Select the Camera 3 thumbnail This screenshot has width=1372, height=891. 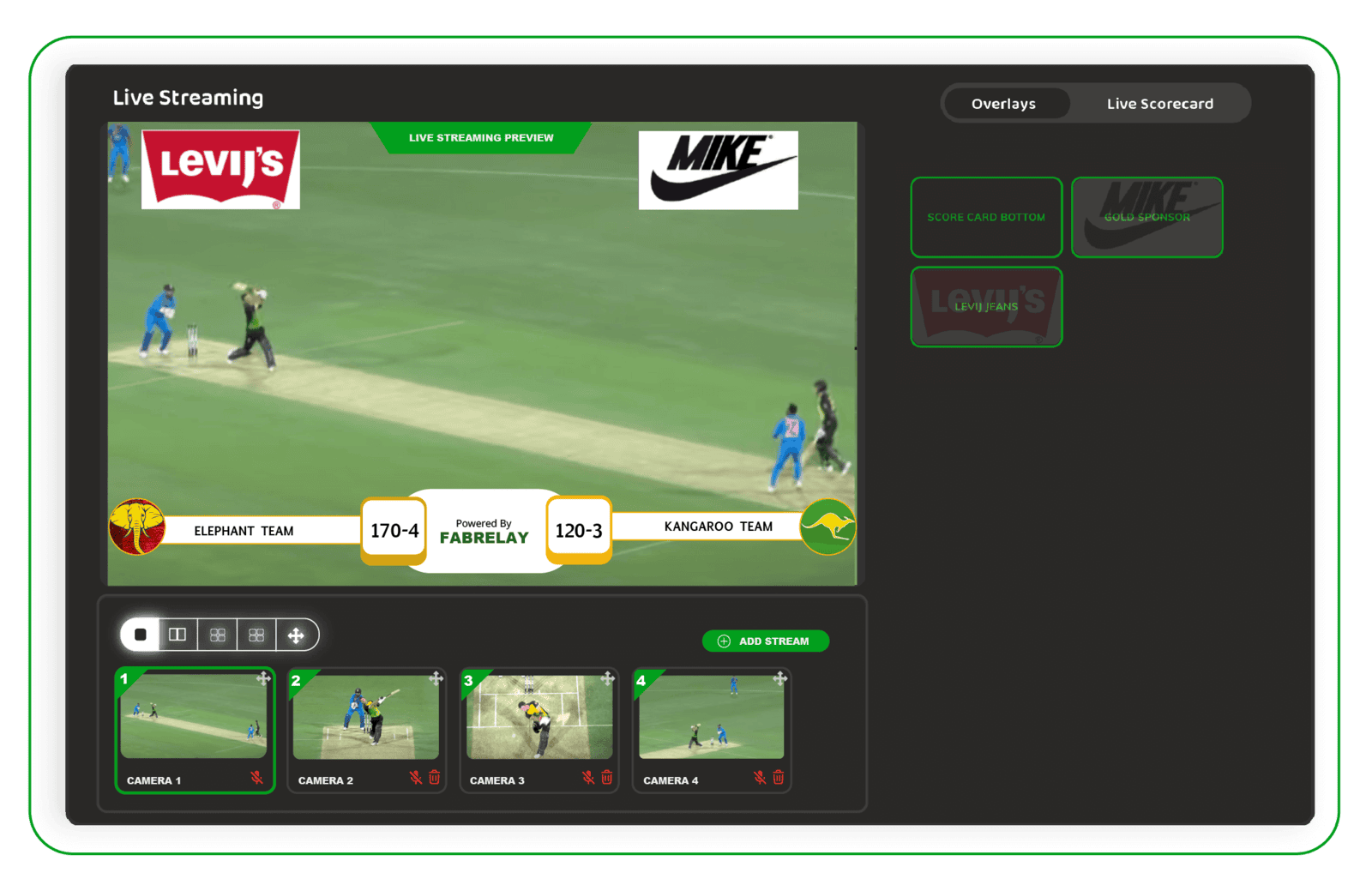(x=539, y=717)
